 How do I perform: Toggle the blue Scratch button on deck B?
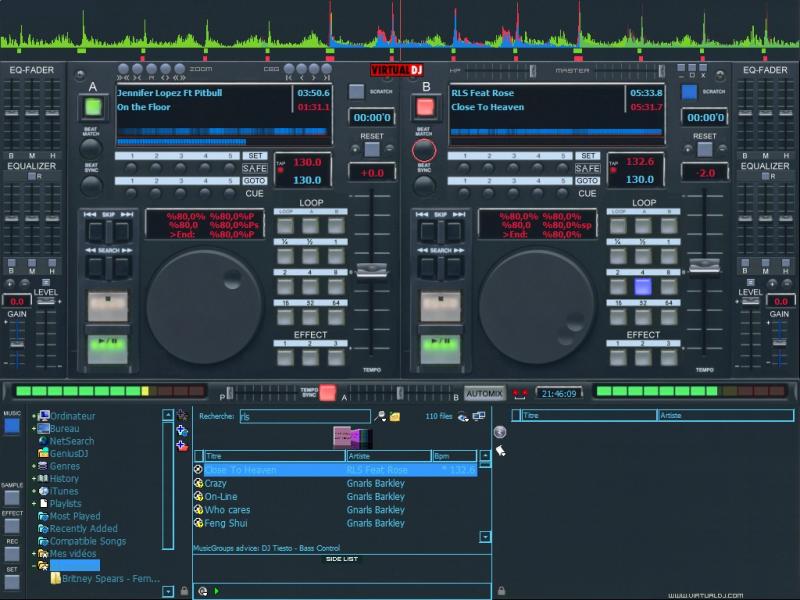click(689, 91)
